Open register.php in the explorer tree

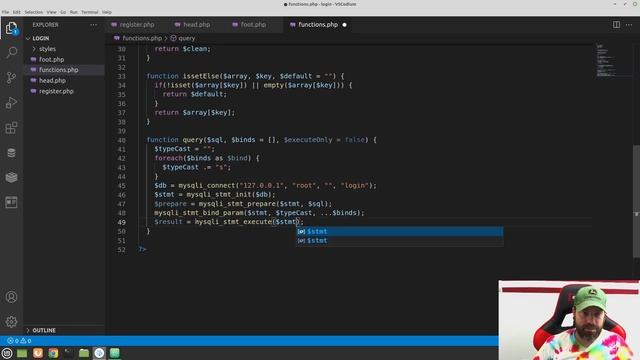[x=56, y=91]
